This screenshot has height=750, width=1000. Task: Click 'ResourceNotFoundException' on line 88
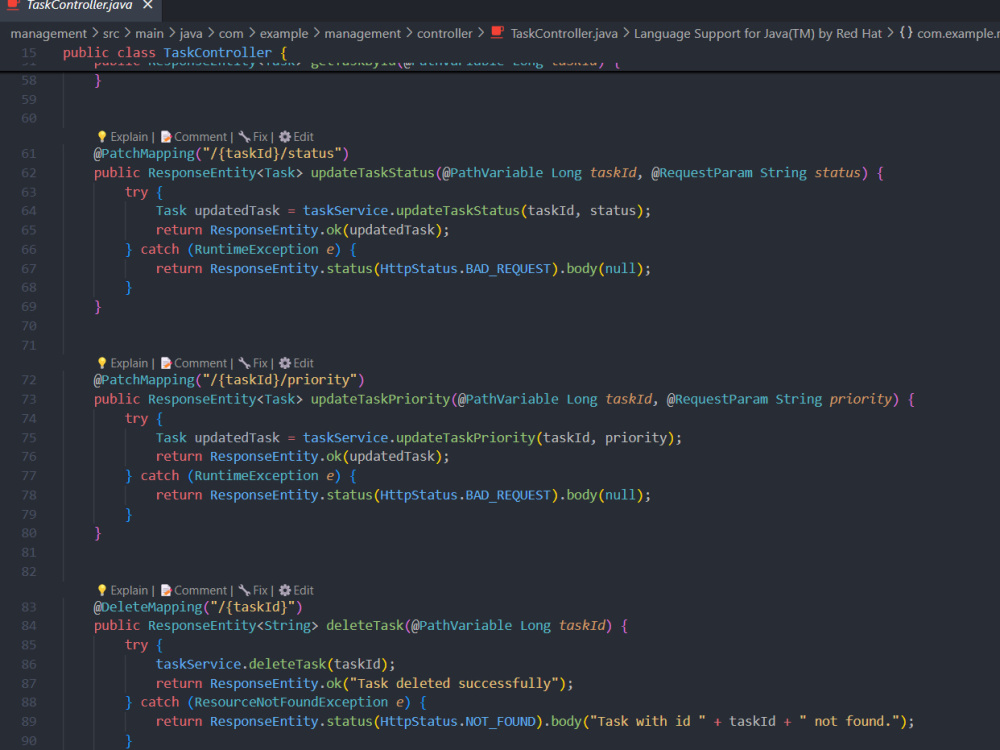[291, 702]
